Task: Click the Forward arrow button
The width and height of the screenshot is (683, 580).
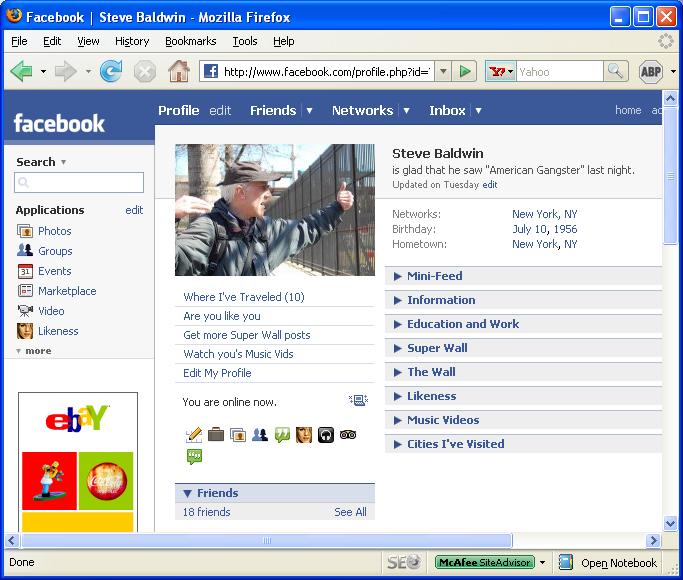Action: tap(66, 71)
